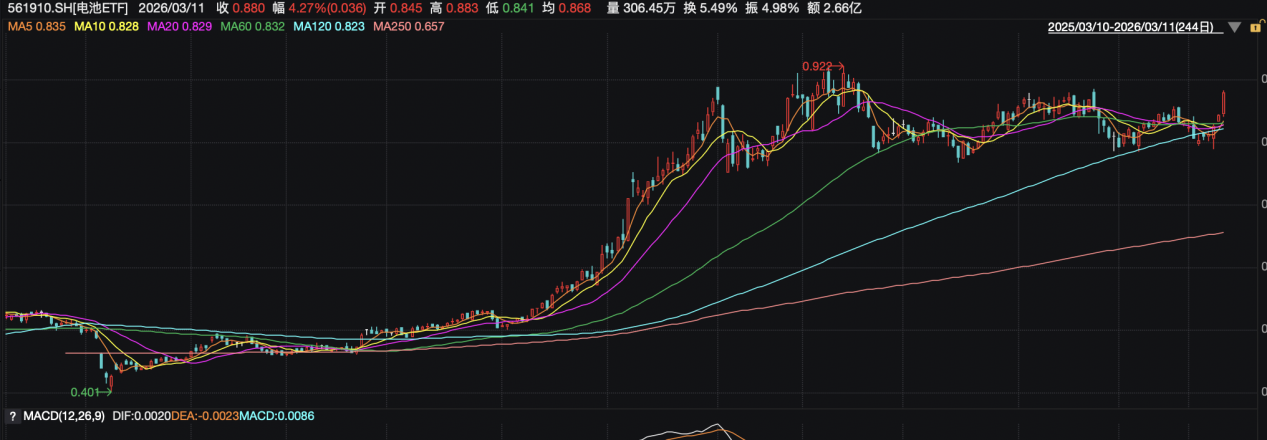Click the 4.27% change percentage value
The image size is (1267, 440).
[x=307, y=8]
